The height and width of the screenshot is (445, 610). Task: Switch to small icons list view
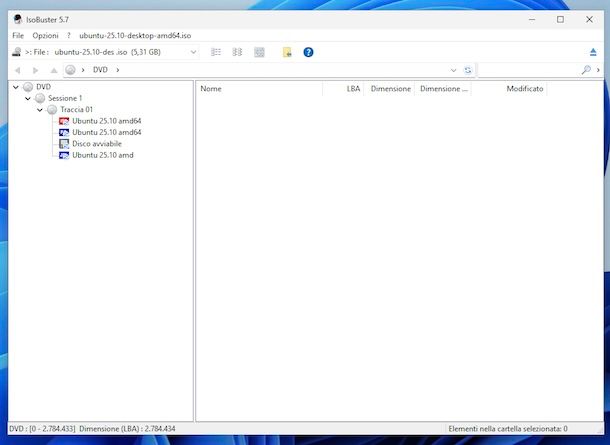[238, 52]
